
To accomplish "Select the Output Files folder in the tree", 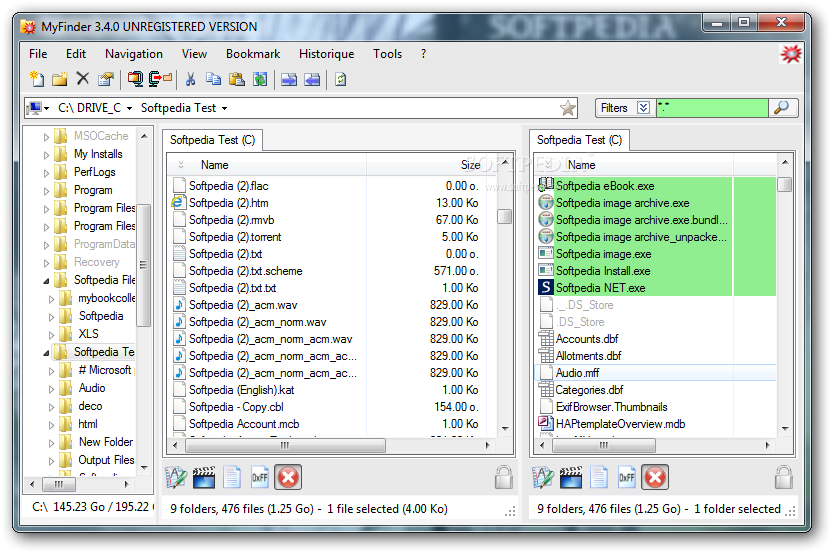I will [106, 461].
